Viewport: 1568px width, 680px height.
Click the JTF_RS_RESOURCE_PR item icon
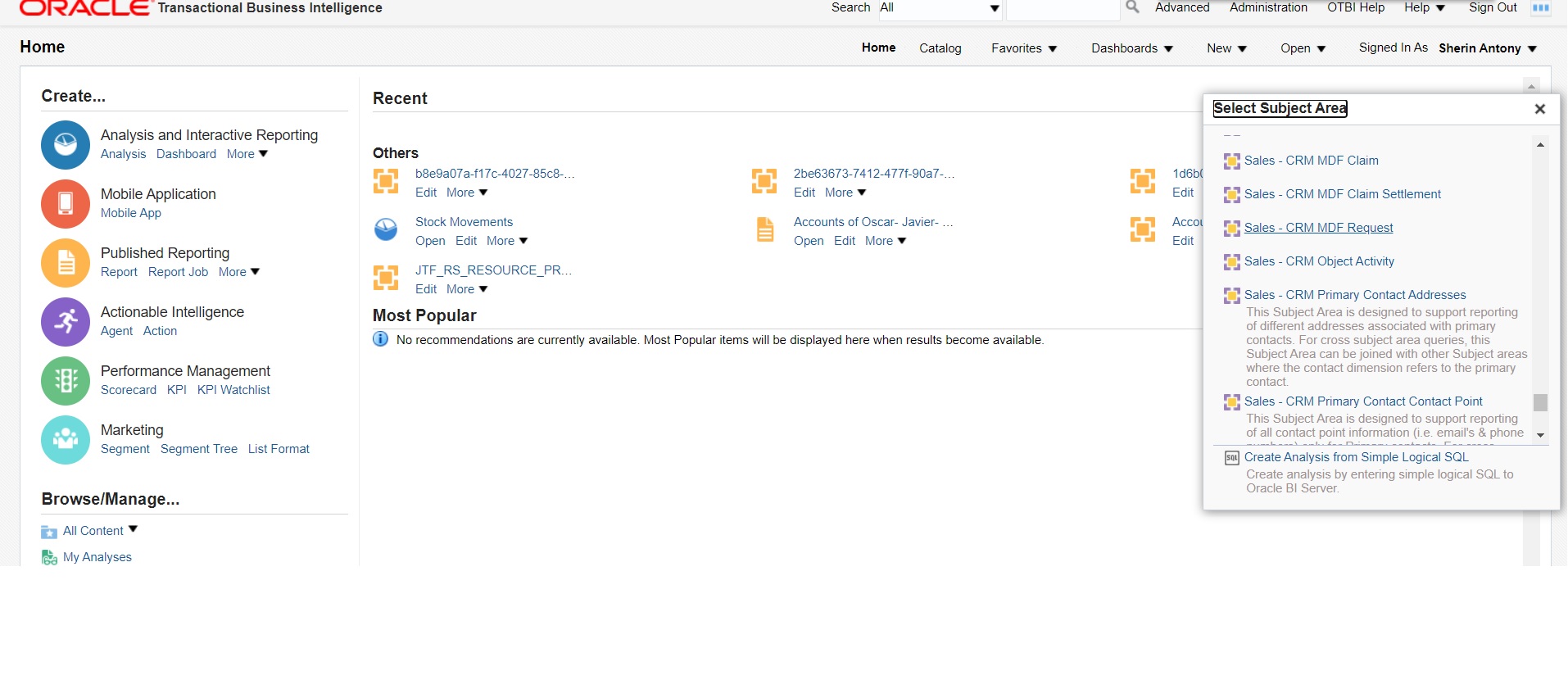(x=386, y=278)
